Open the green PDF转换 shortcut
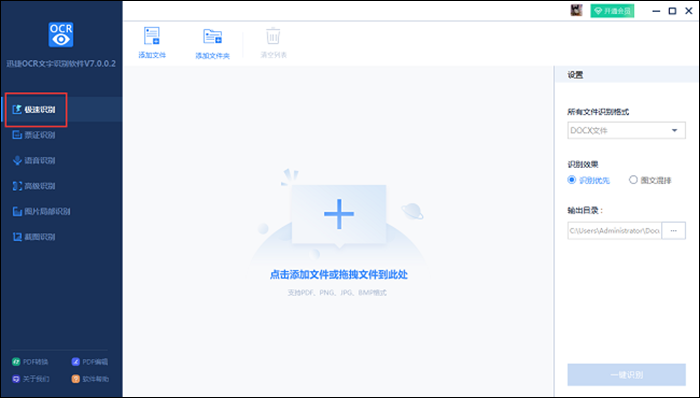 (x=30, y=362)
